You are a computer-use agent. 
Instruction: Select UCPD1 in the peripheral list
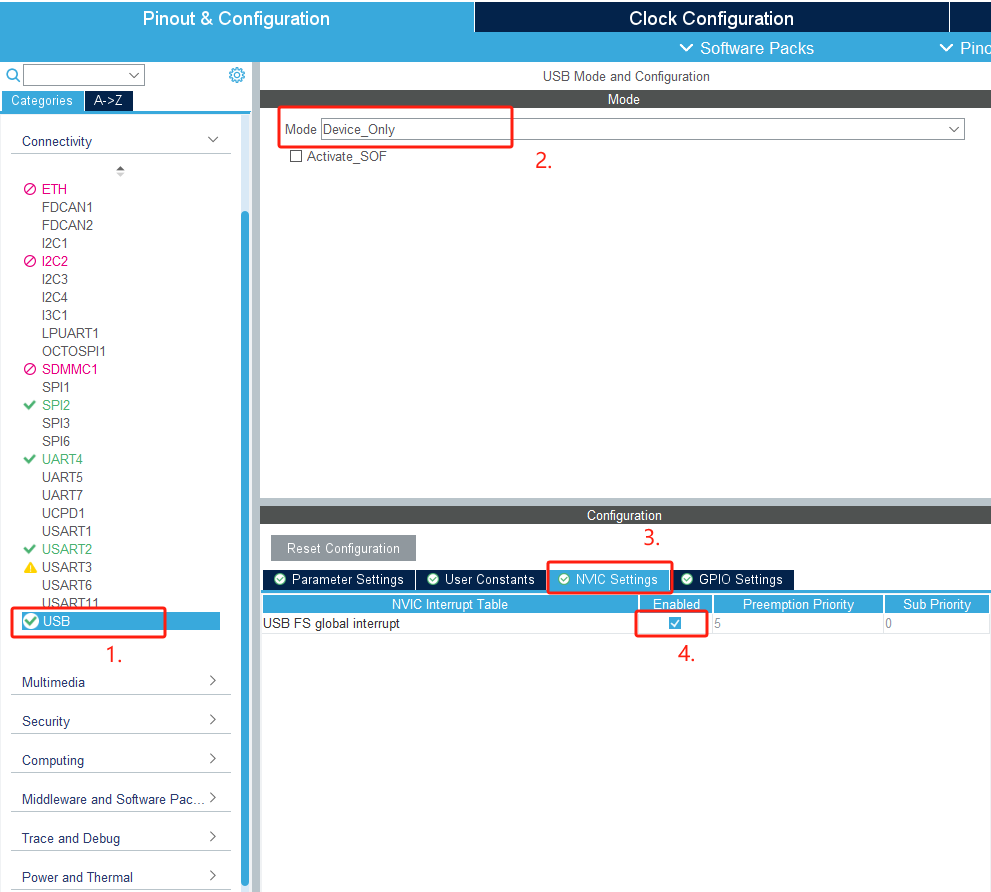pyautogui.click(x=63, y=513)
